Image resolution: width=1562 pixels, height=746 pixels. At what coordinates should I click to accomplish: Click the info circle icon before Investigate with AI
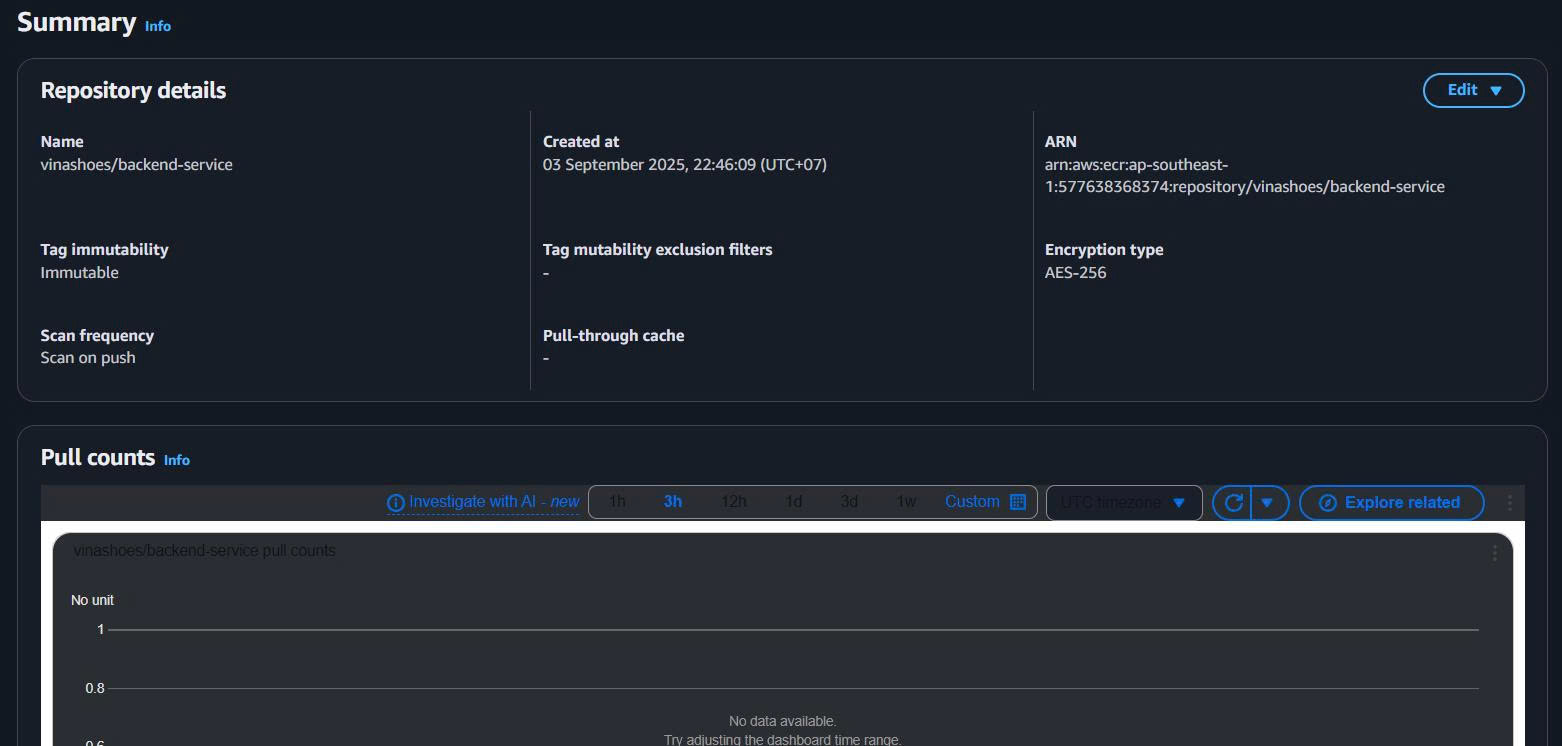pos(396,503)
